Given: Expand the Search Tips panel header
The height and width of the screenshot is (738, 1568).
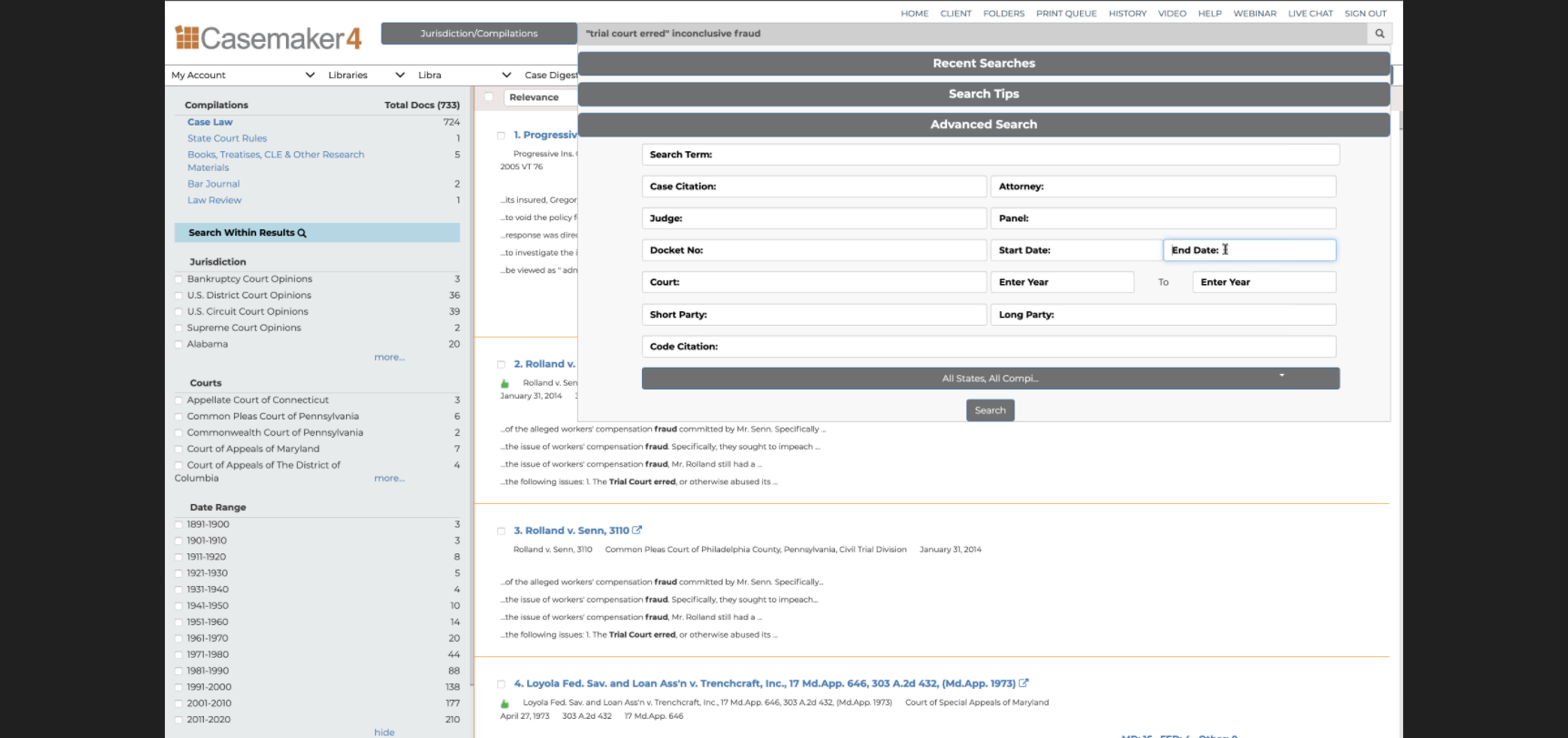Looking at the screenshot, I should (x=983, y=94).
